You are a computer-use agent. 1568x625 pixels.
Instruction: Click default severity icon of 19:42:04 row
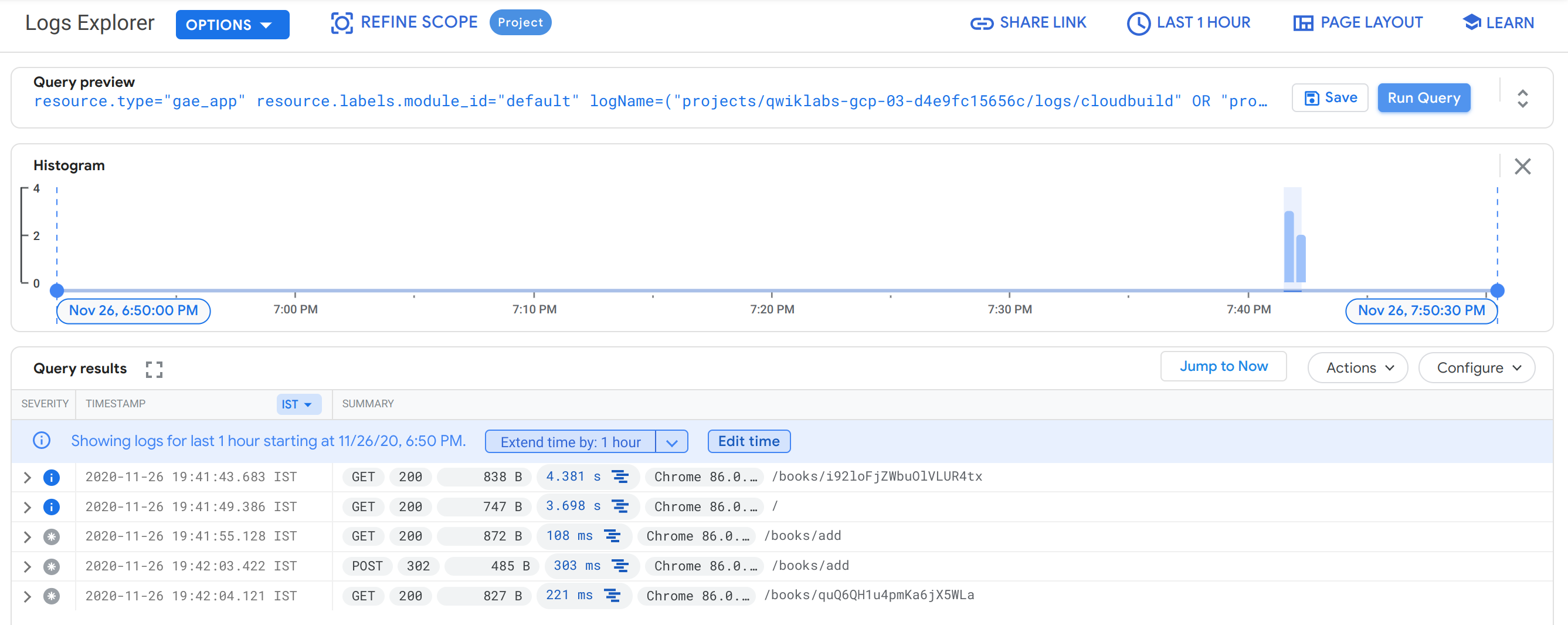click(52, 596)
